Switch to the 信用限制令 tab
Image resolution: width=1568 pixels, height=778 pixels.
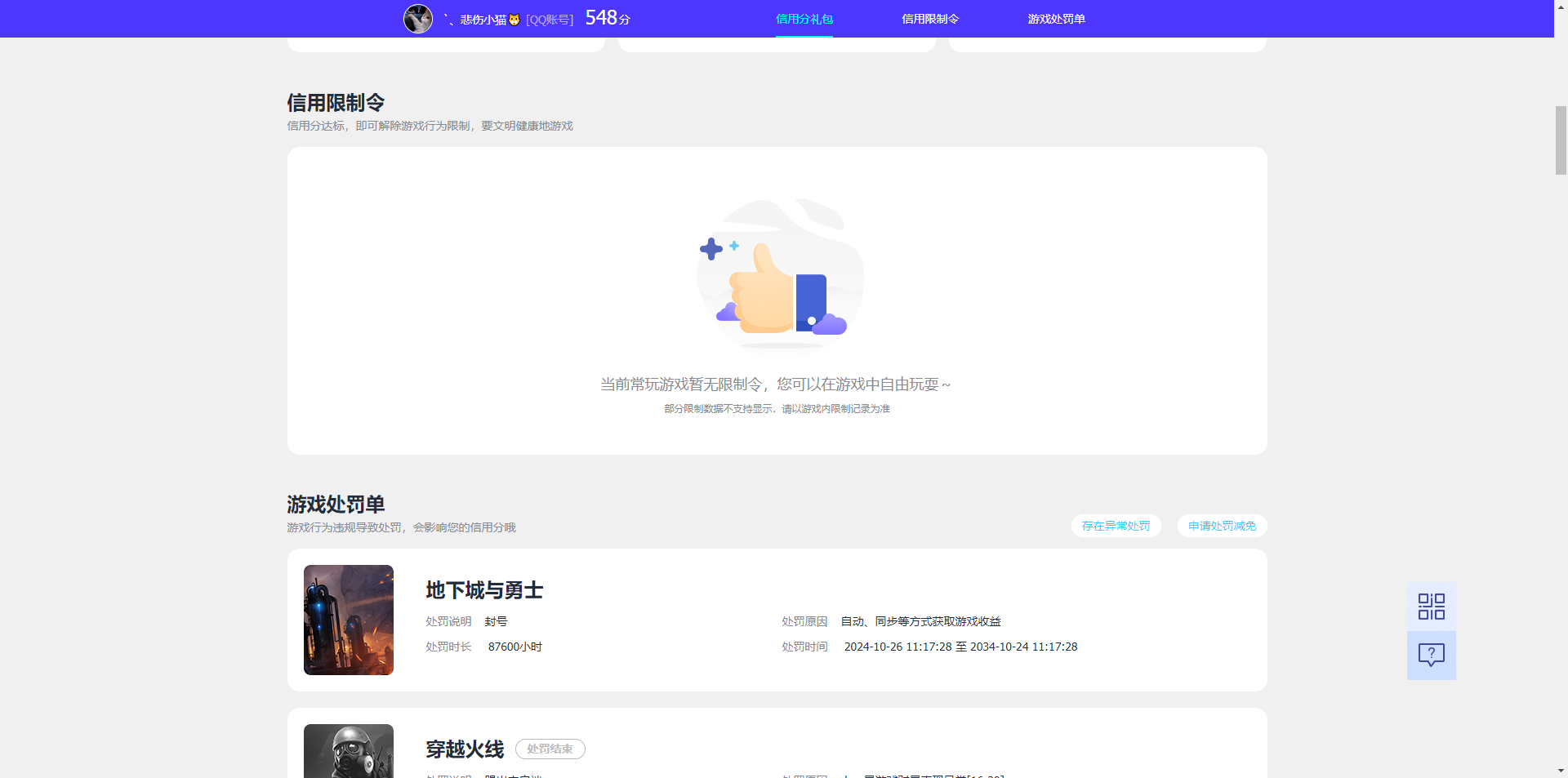click(x=930, y=18)
